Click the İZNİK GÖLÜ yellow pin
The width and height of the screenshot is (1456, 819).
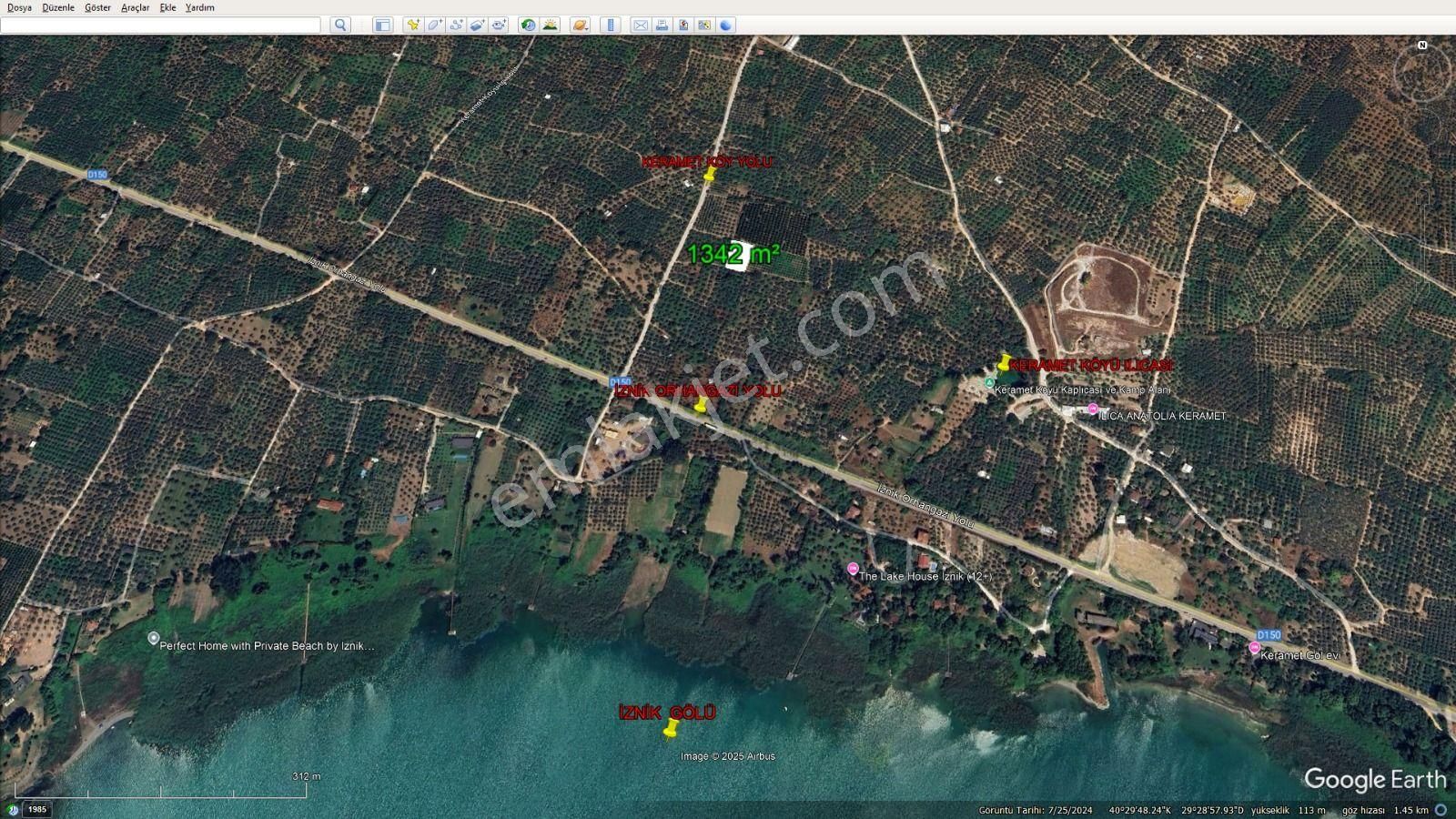coord(672,728)
